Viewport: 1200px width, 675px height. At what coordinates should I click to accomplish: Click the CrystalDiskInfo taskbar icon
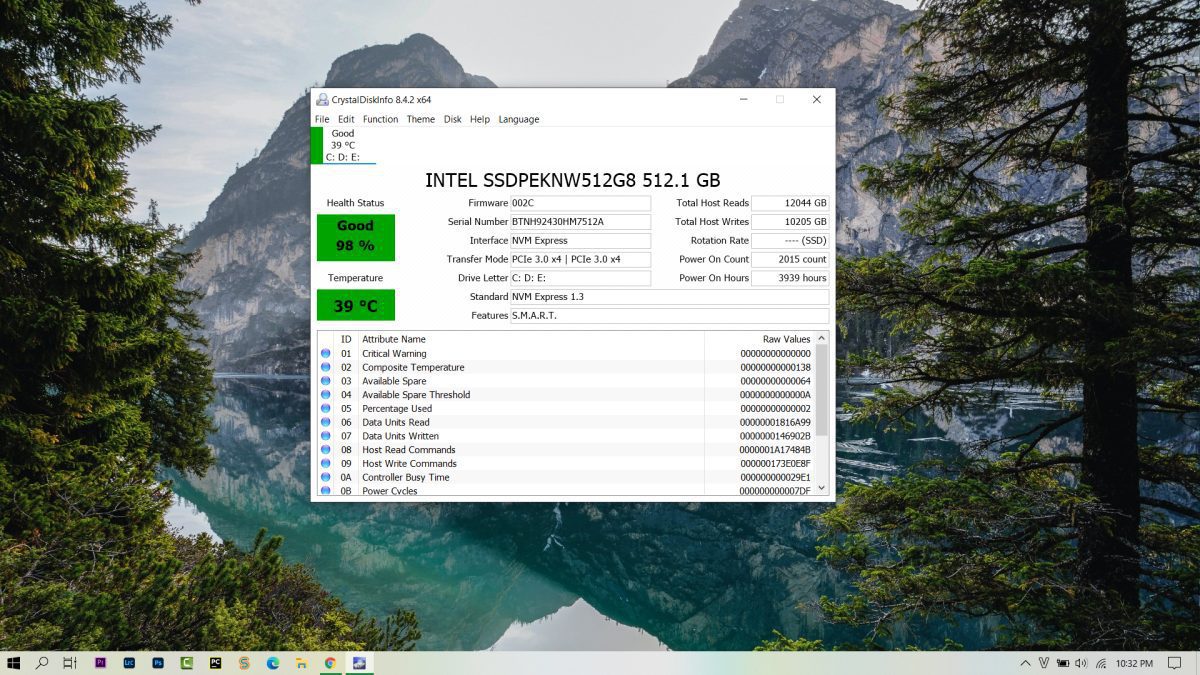(359, 663)
